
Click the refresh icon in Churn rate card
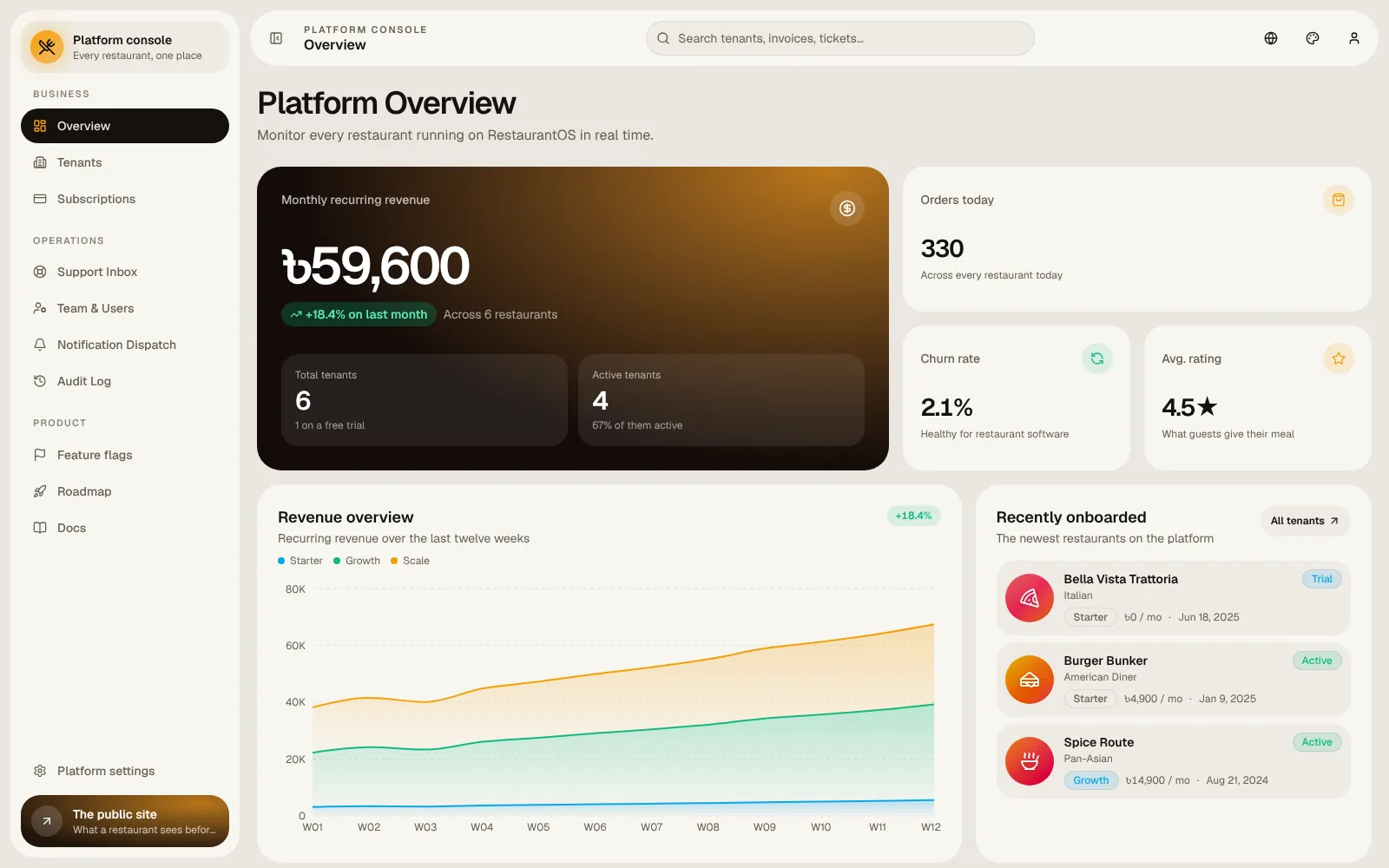[x=1097, y=358]
